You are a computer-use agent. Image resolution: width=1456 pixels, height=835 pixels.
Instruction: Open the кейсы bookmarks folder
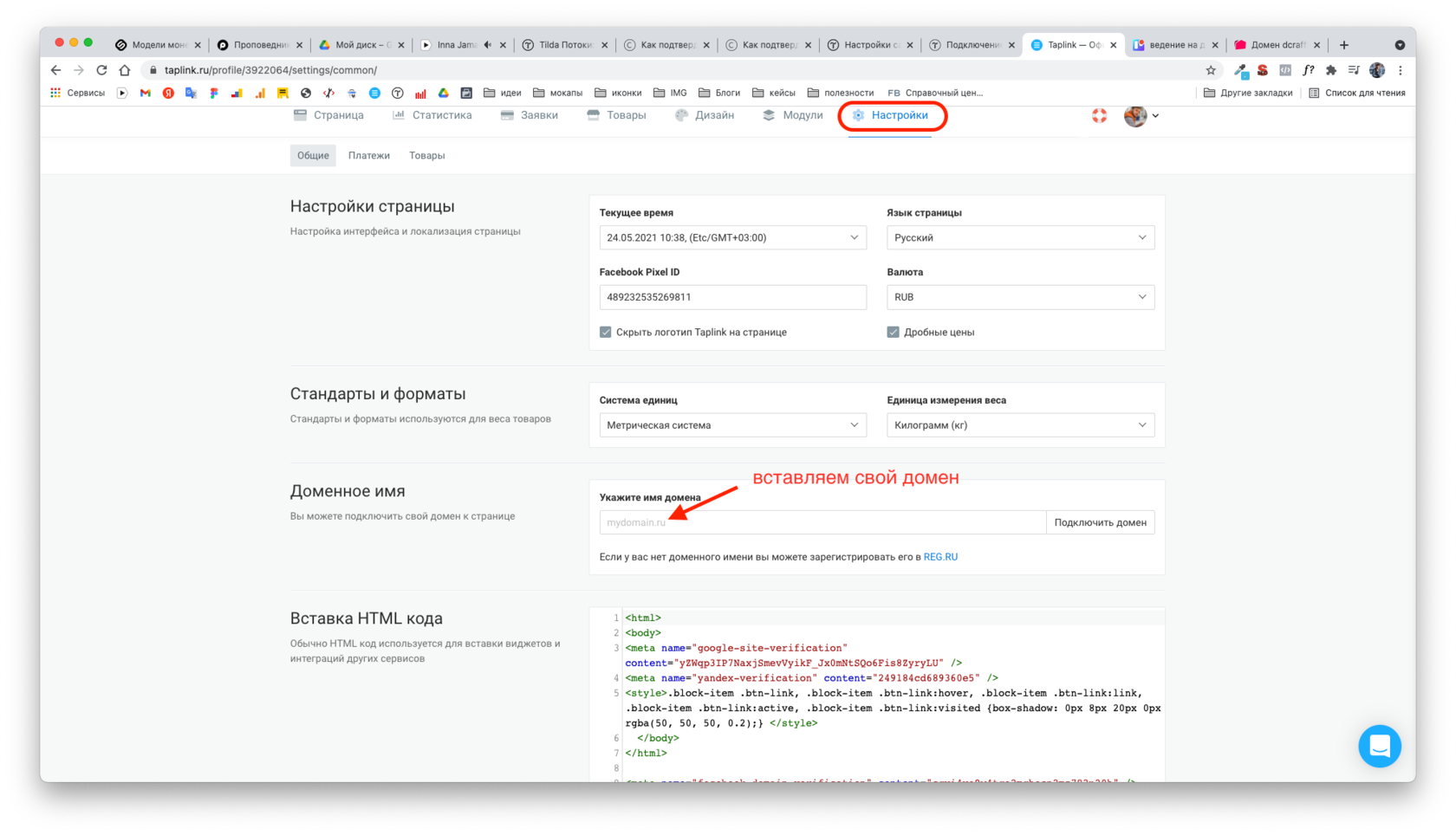[774, 93]
